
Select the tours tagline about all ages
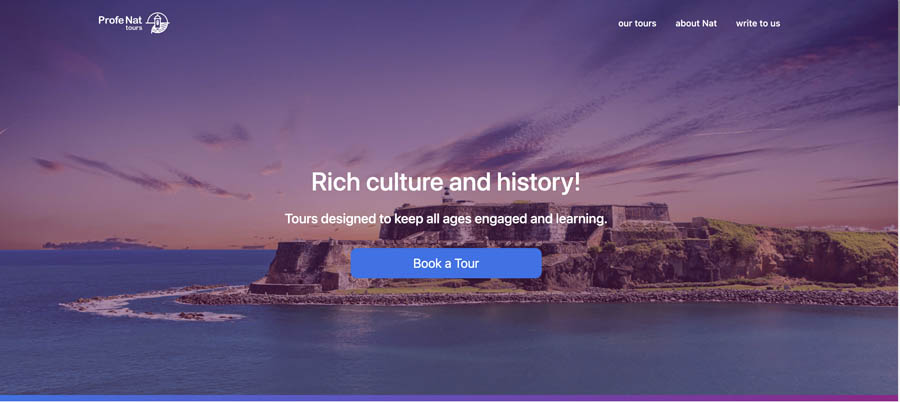446,219
